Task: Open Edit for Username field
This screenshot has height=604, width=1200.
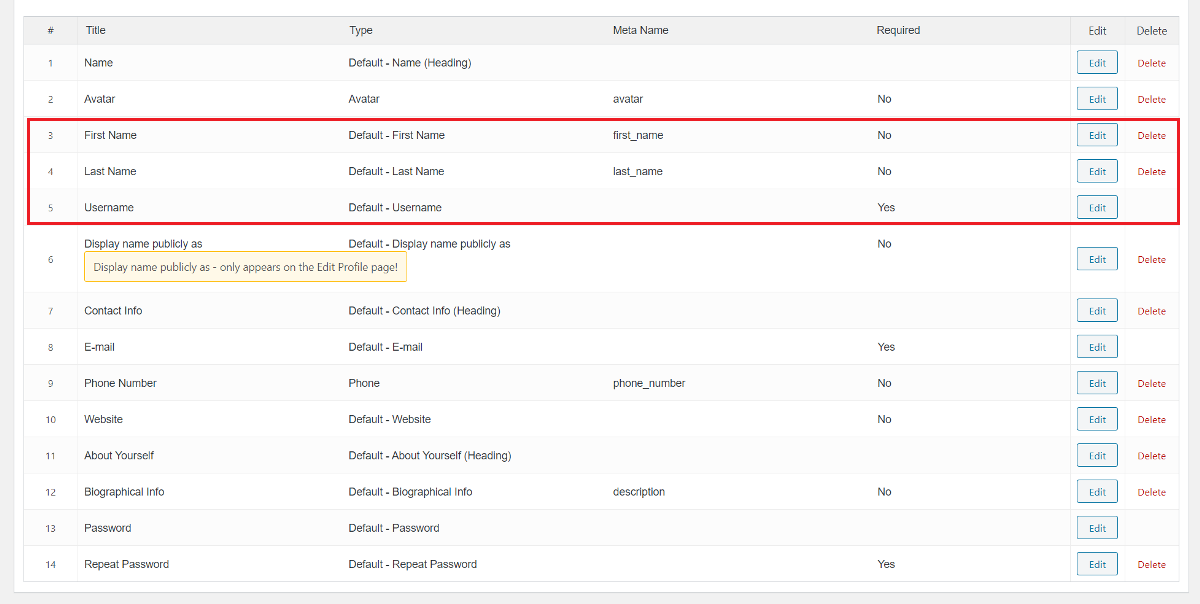Action: 1097,207
